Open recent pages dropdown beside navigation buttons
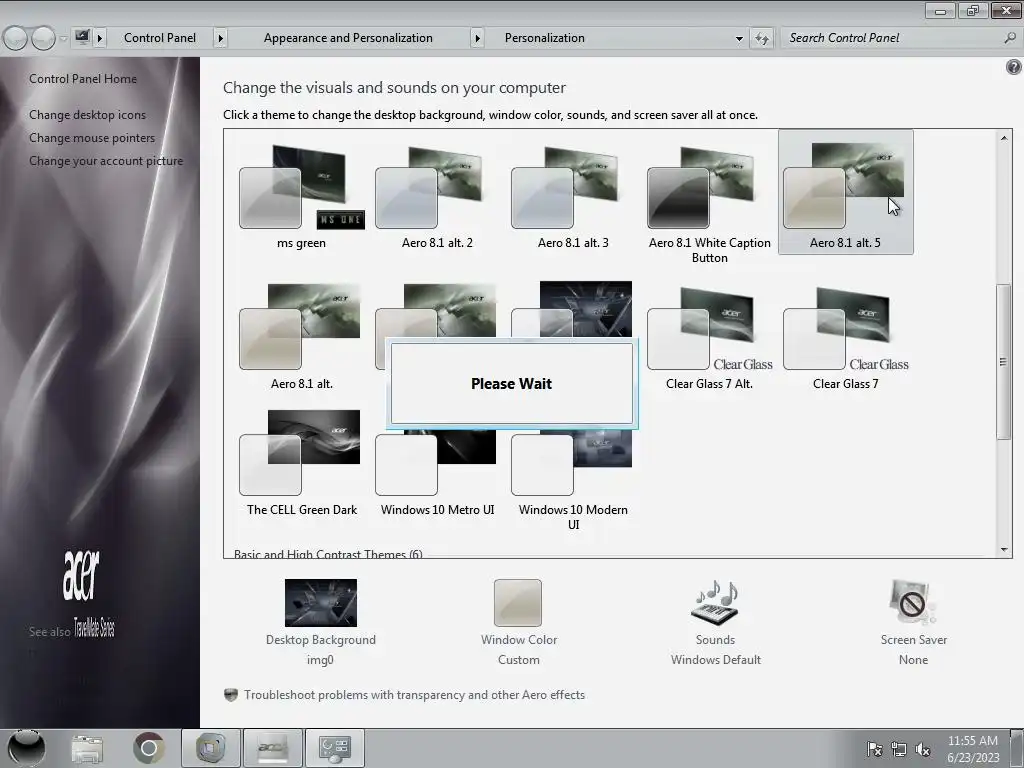Image resolution: width=1024 pixels, height=768 pixels. tap(63, 39)
